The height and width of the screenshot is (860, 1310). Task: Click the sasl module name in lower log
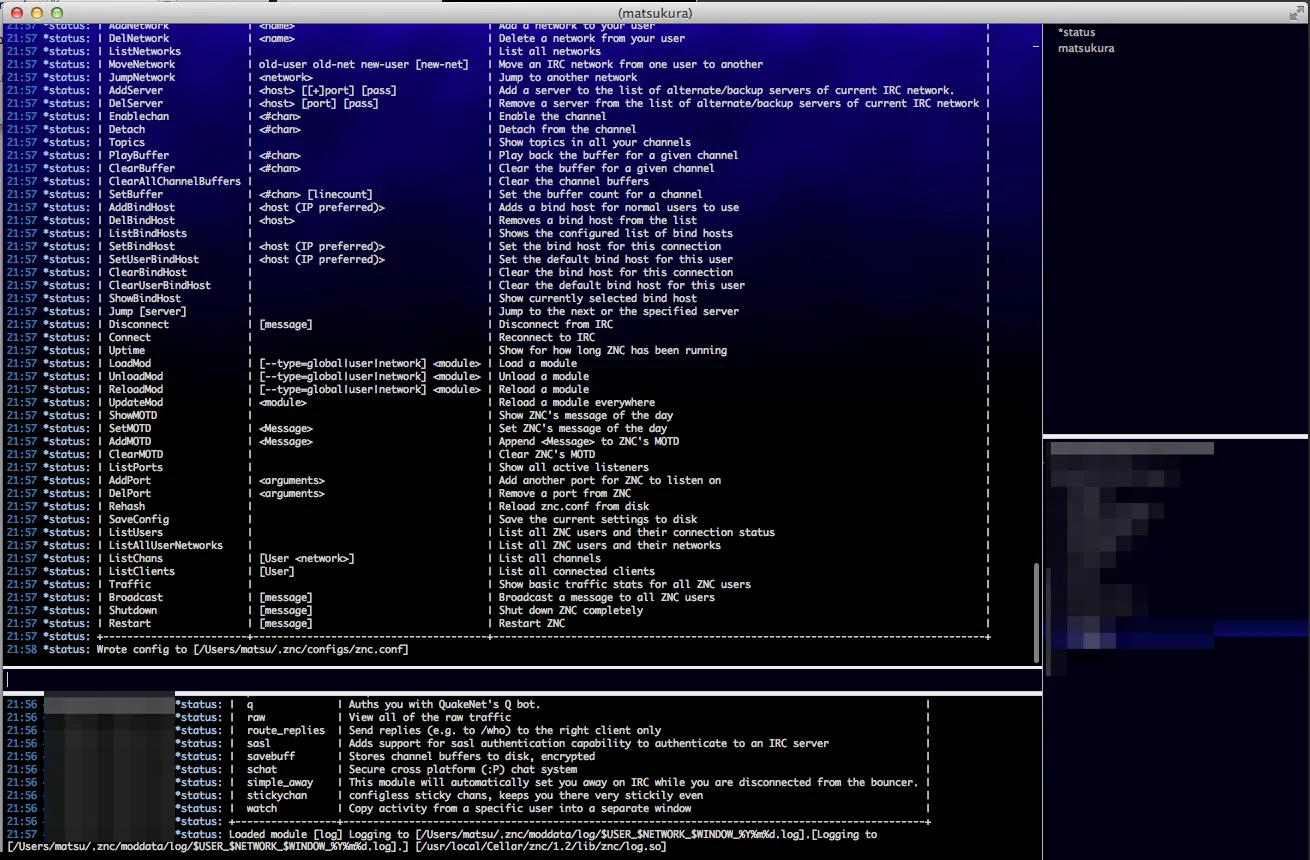pyautogui.click(x=259, y=744)
